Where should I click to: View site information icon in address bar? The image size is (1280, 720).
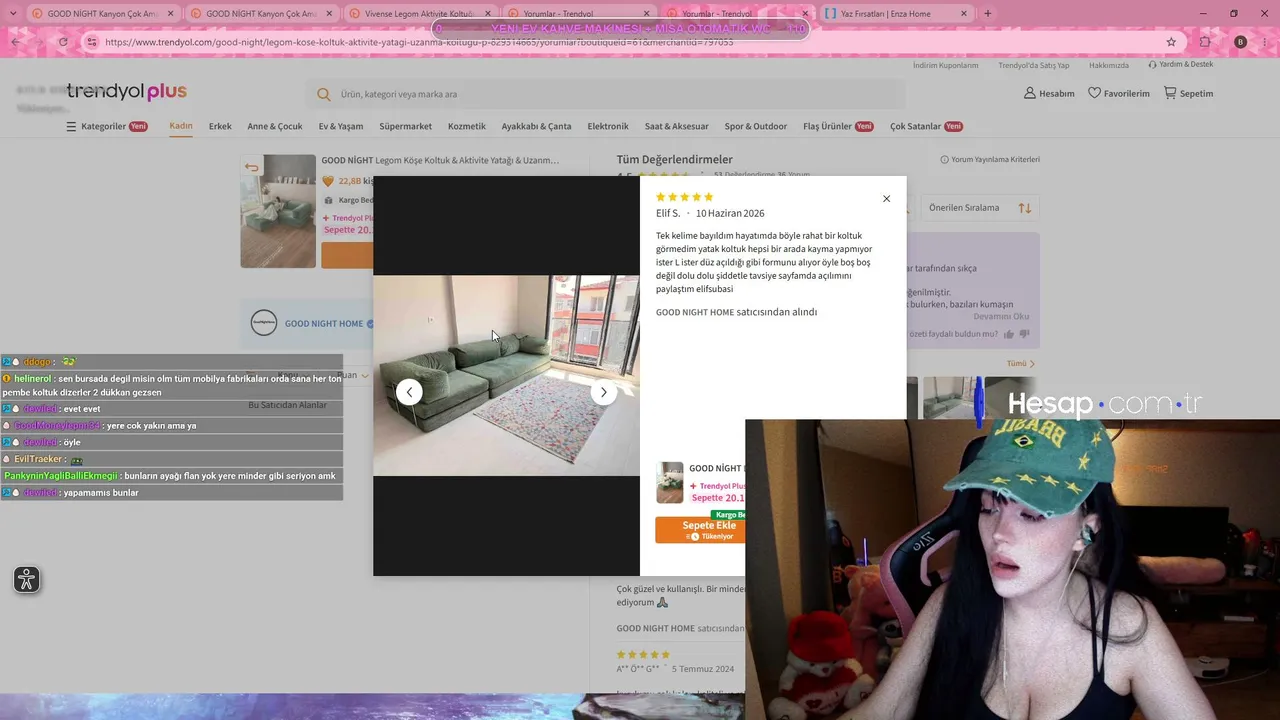coord(92,42)
